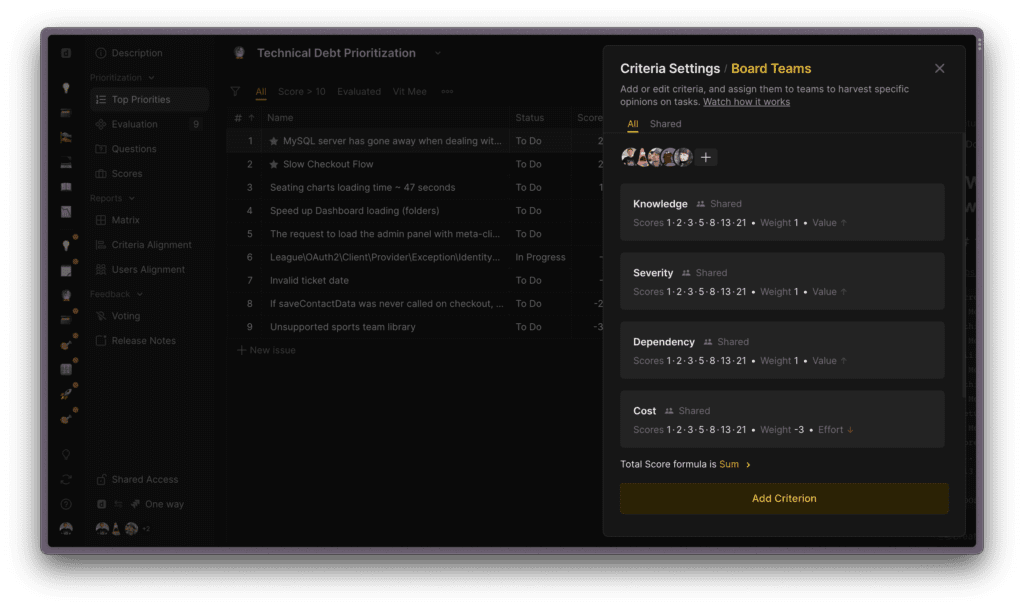Select the Vit Mee filter tab
Image resolution: width=1024 pixels, height=608 pixels.
(x=409, y=91)
